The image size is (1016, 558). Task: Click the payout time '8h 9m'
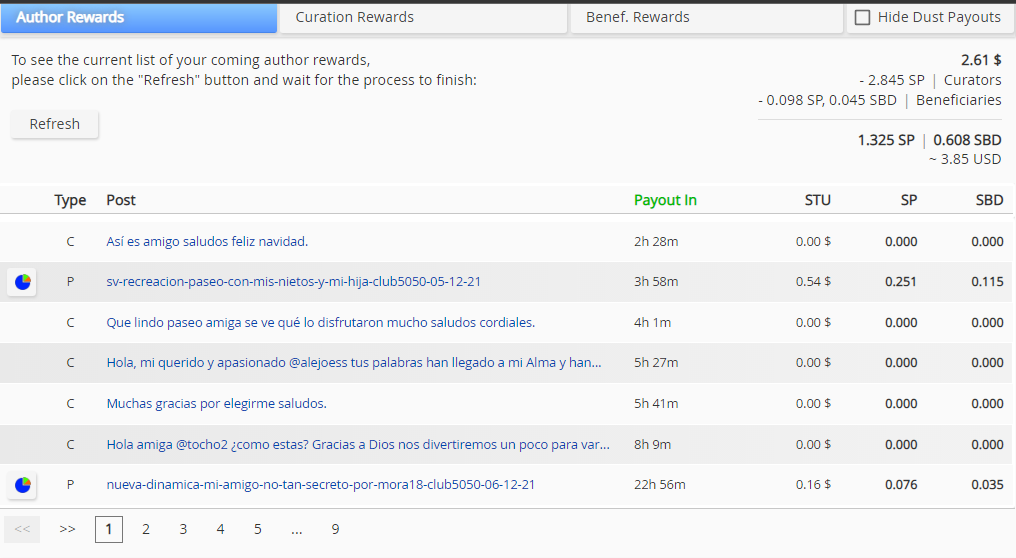pyautogui.click(x=652, y=445)
